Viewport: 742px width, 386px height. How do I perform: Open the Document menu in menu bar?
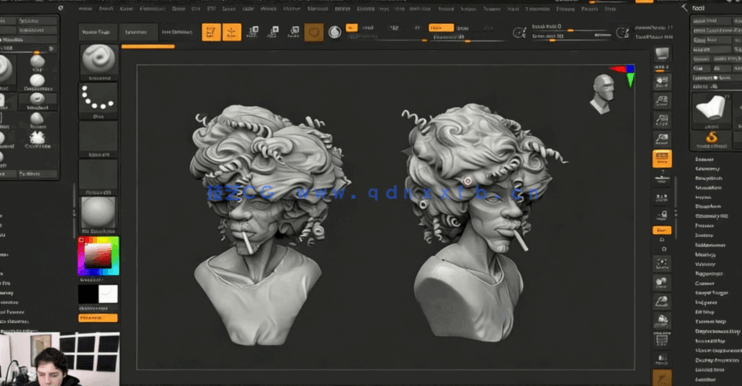point(152,9)
